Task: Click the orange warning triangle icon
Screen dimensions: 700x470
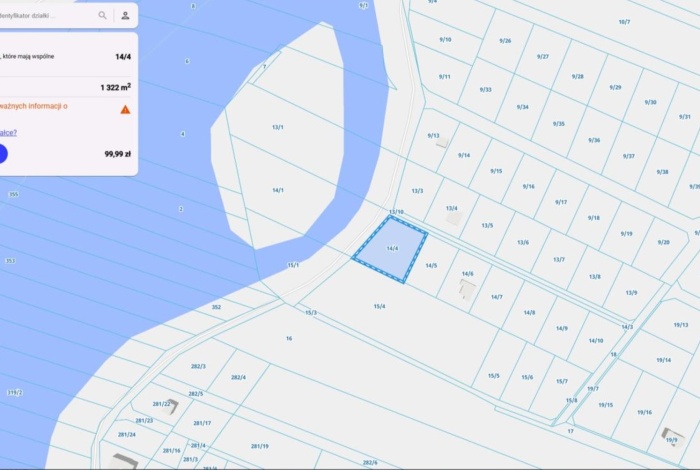Action: (125, 109)
